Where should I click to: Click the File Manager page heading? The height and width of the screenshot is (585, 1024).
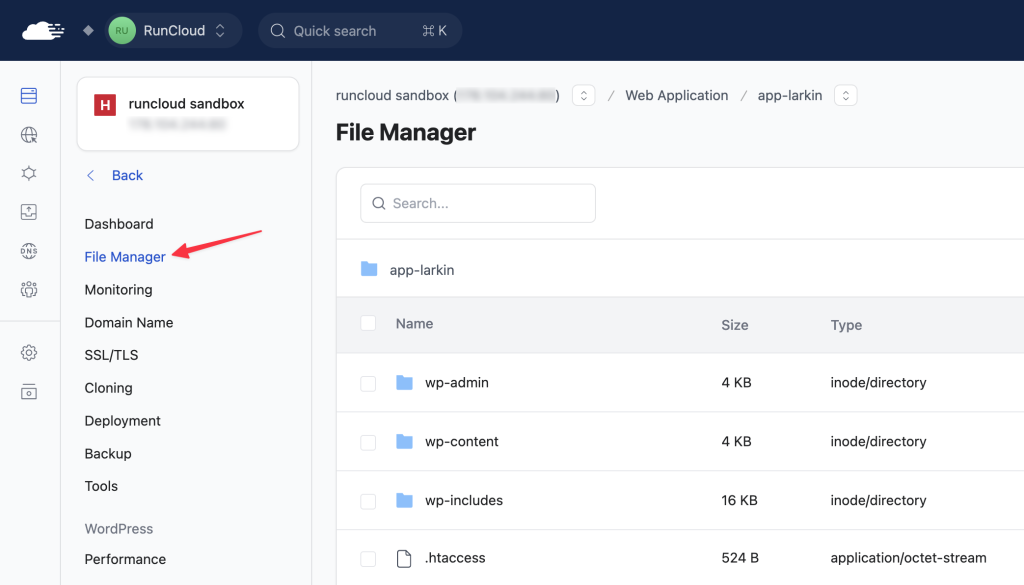(406, 133)
